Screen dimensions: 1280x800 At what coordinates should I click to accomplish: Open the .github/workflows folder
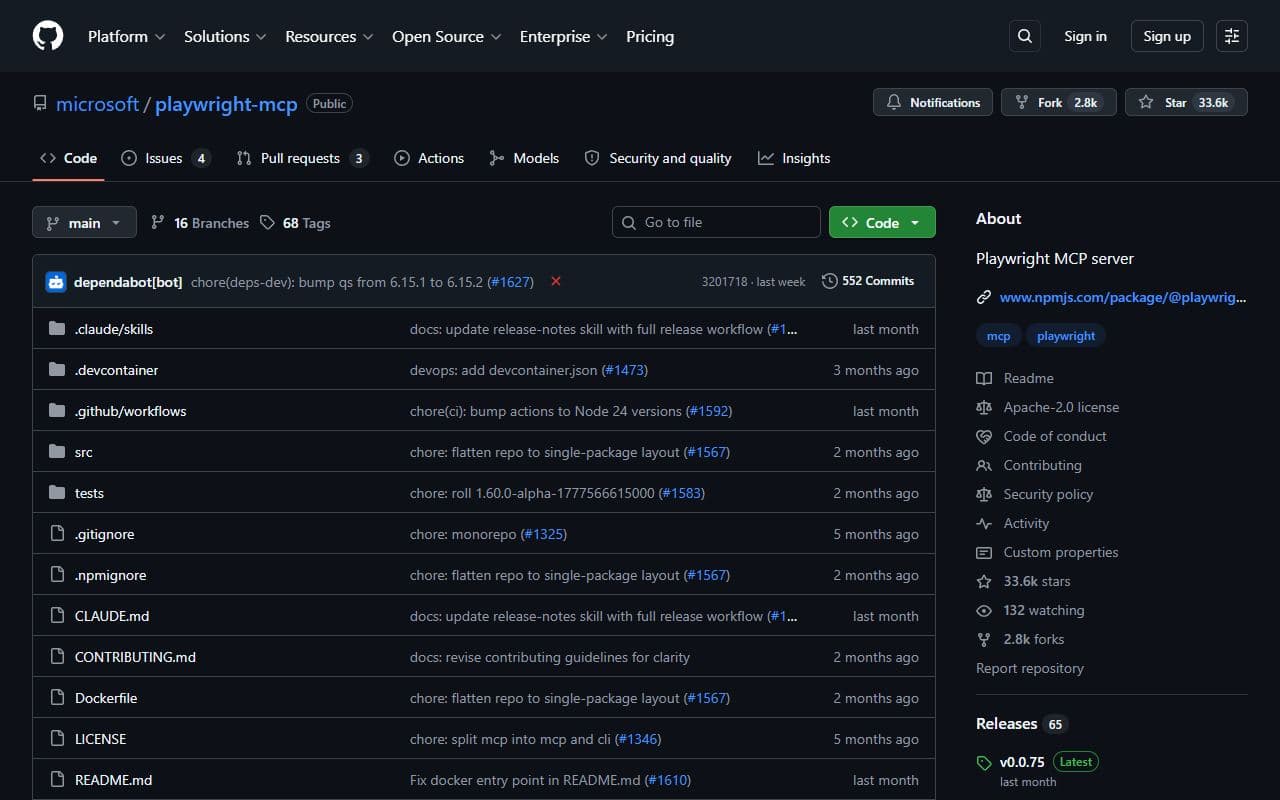tap(130, 411)
